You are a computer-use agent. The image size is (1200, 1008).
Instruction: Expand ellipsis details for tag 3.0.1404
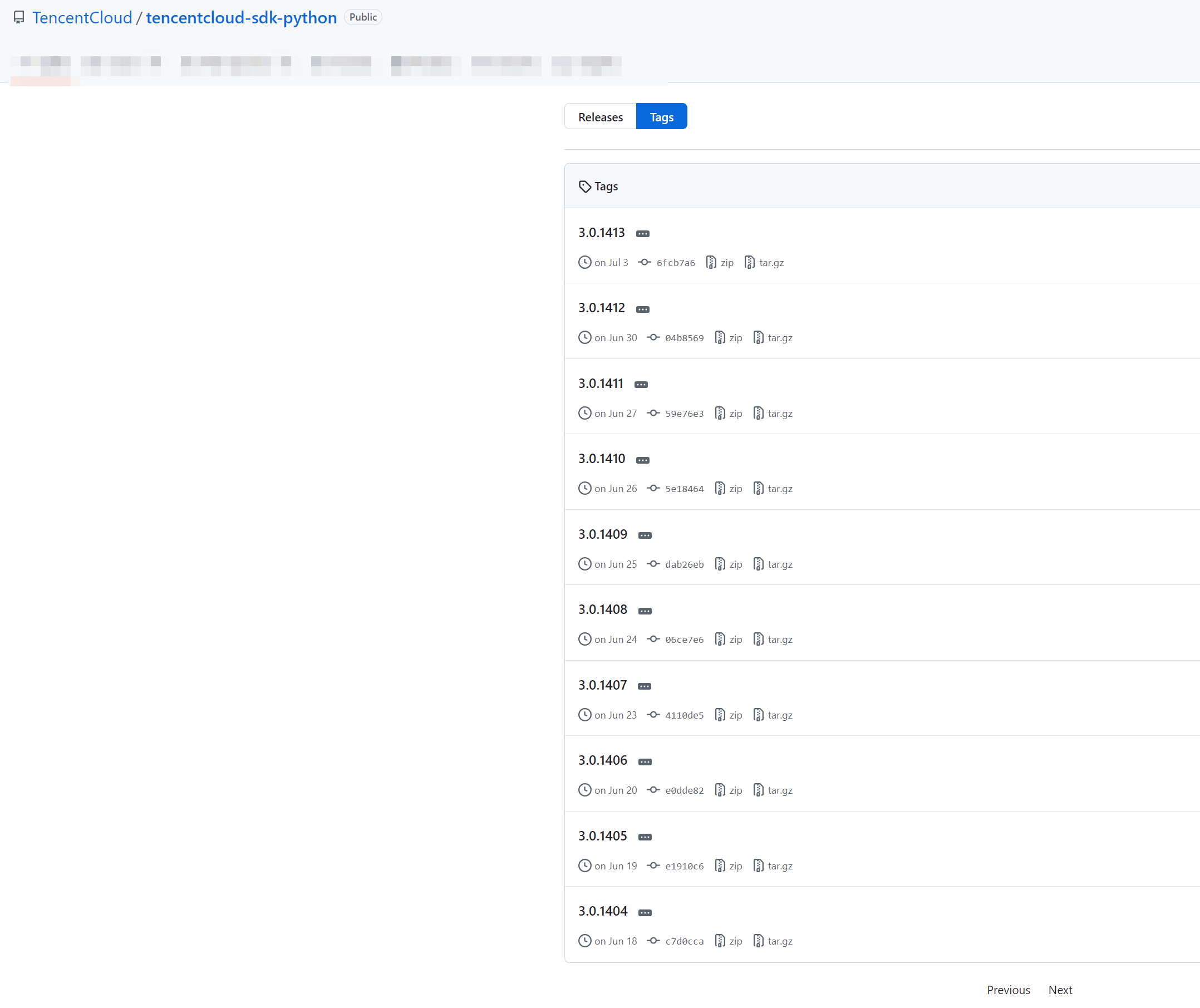[645, 913]
